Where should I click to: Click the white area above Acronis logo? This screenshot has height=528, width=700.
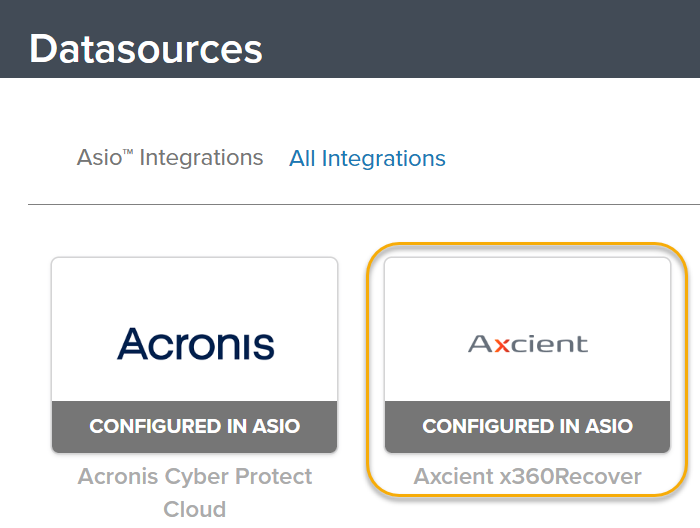195,290
